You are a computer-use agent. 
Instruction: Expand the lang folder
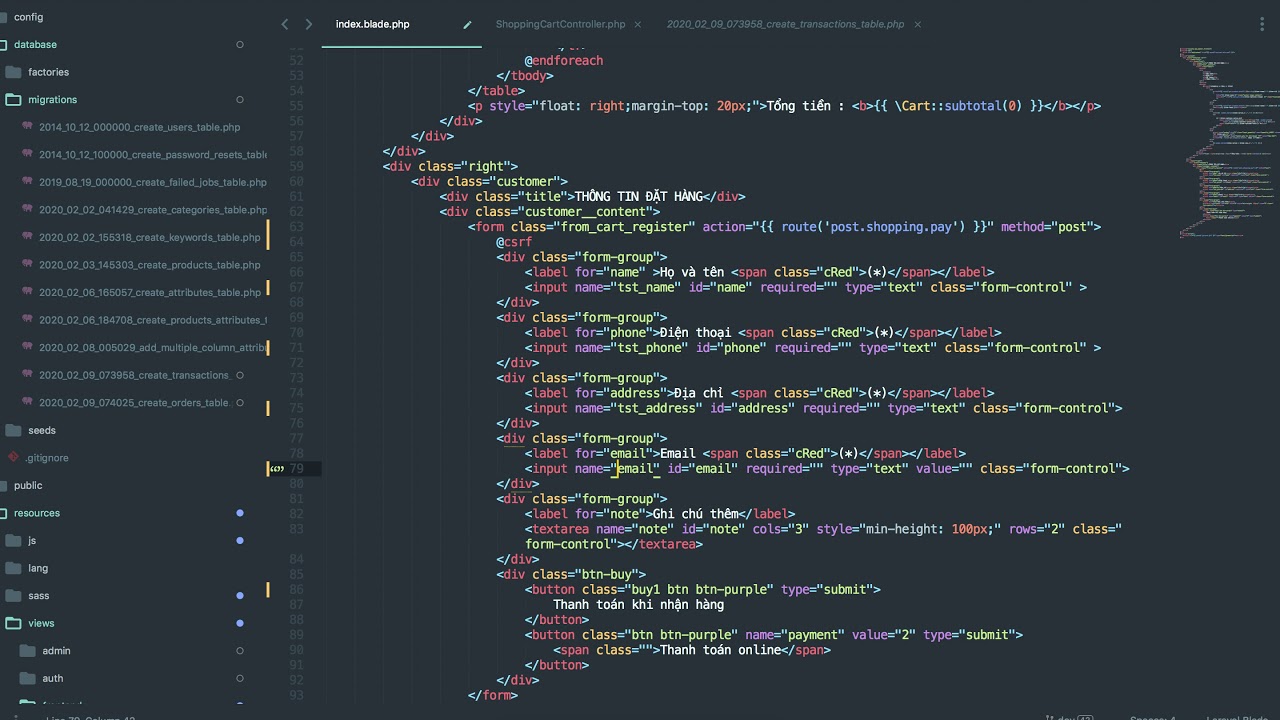pyautogui.click(x=38, y=568)
